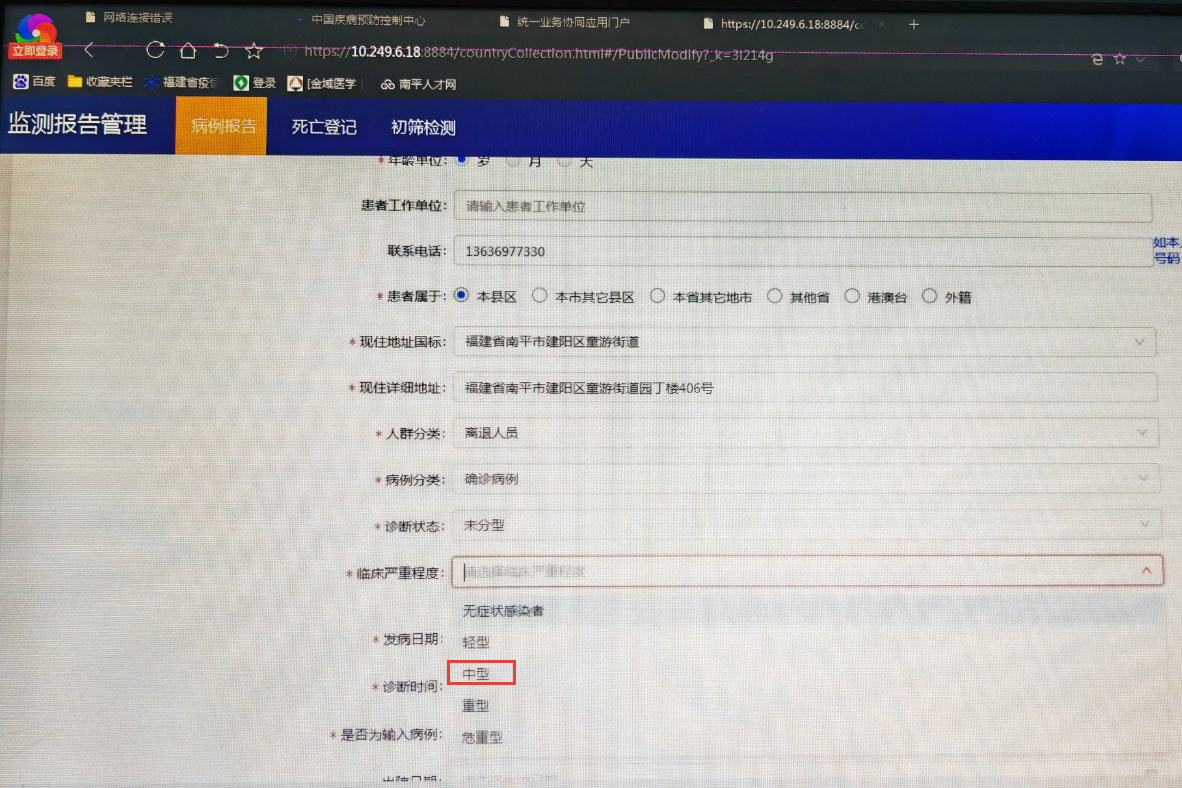Expand the 人群分类 dropdown

[1142, 433]
